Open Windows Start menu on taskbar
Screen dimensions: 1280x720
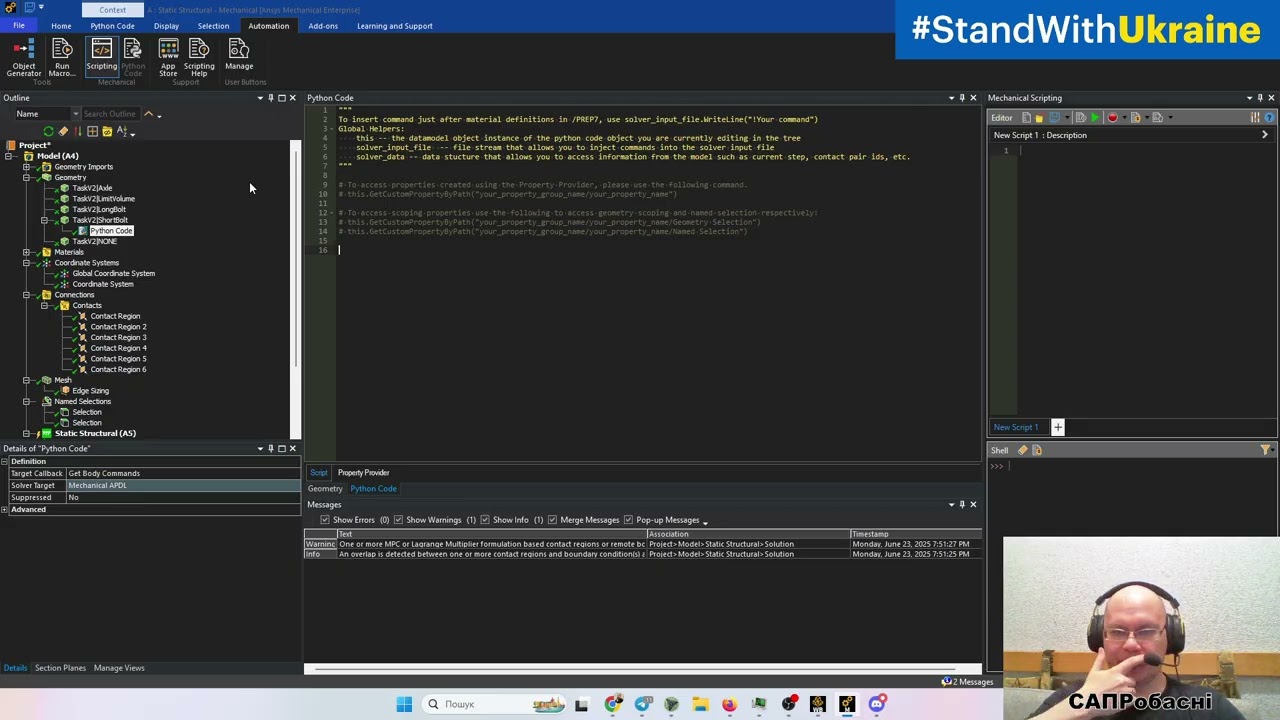(x=404, y=704)
